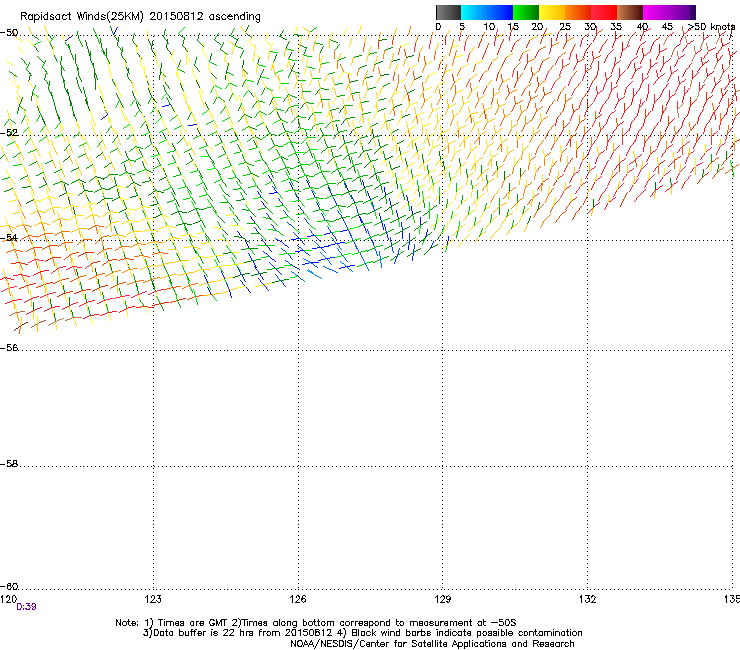The image size is (740, 650).
Task: Click the purple time stamp below longitude 120
Action: coord(26,607)
